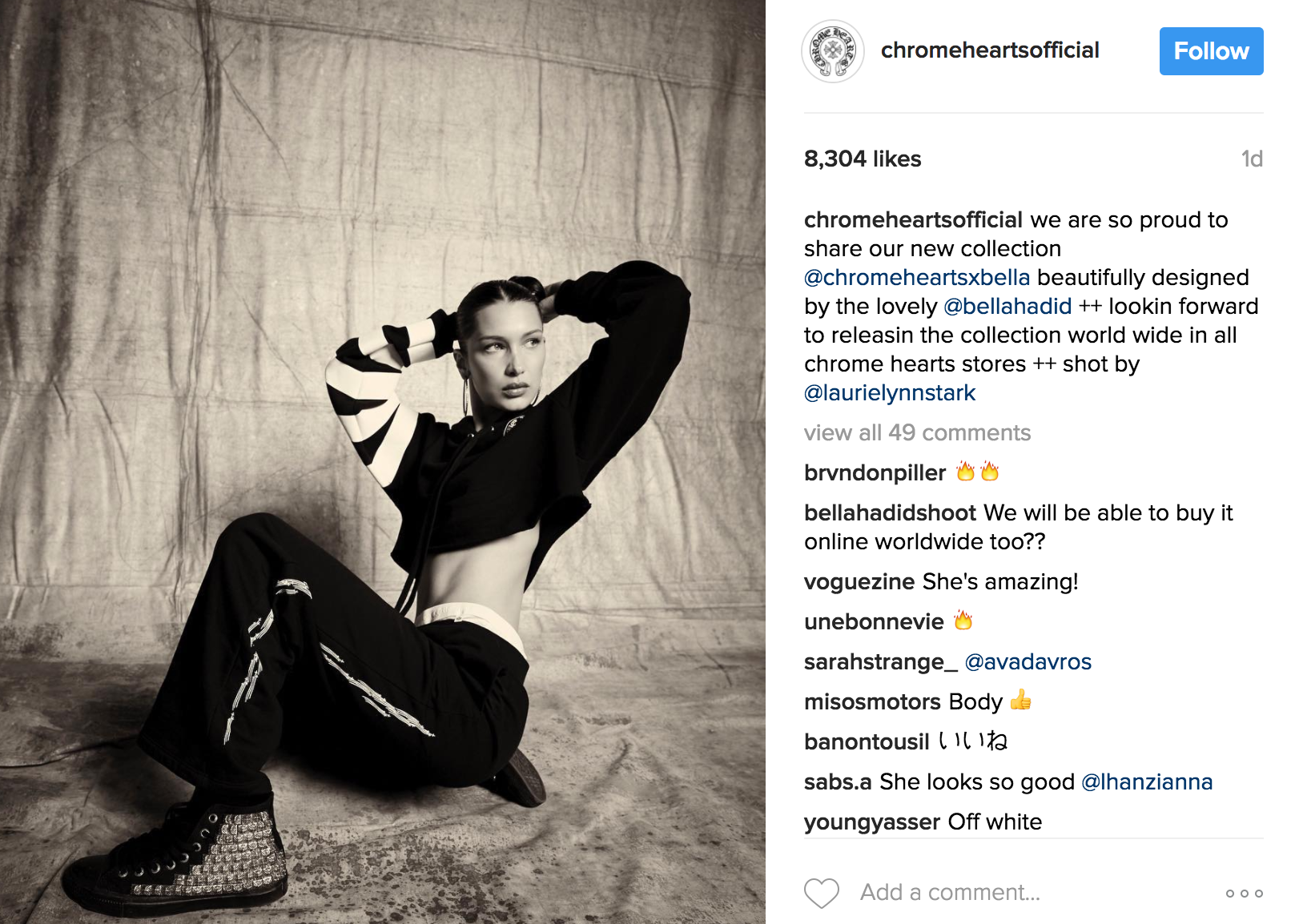
Task: Click the 1d post timestamp
Action: (x=1252, y=159)
